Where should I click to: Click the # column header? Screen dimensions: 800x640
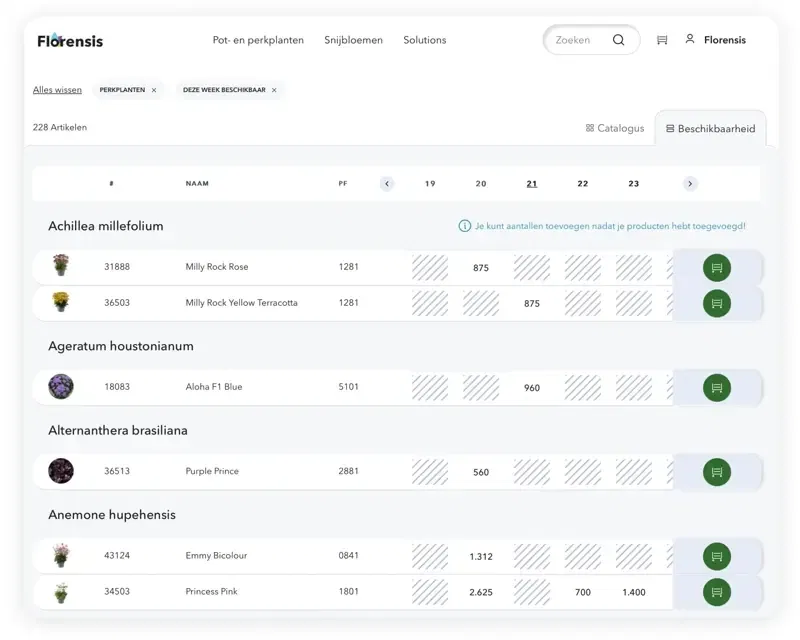tap(111, 184)
